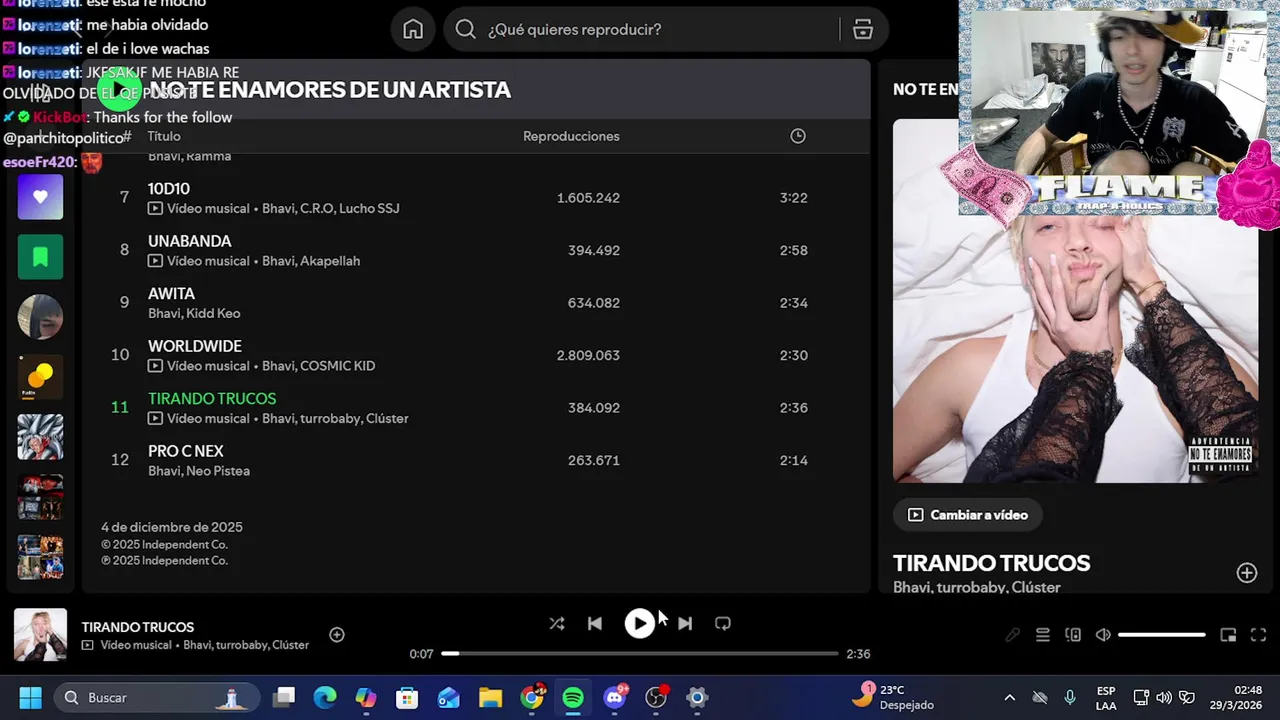Open Discord from taskbar
Image resolution: width=1280 pixels, height=720 pixels.
(x=615, y=697)
